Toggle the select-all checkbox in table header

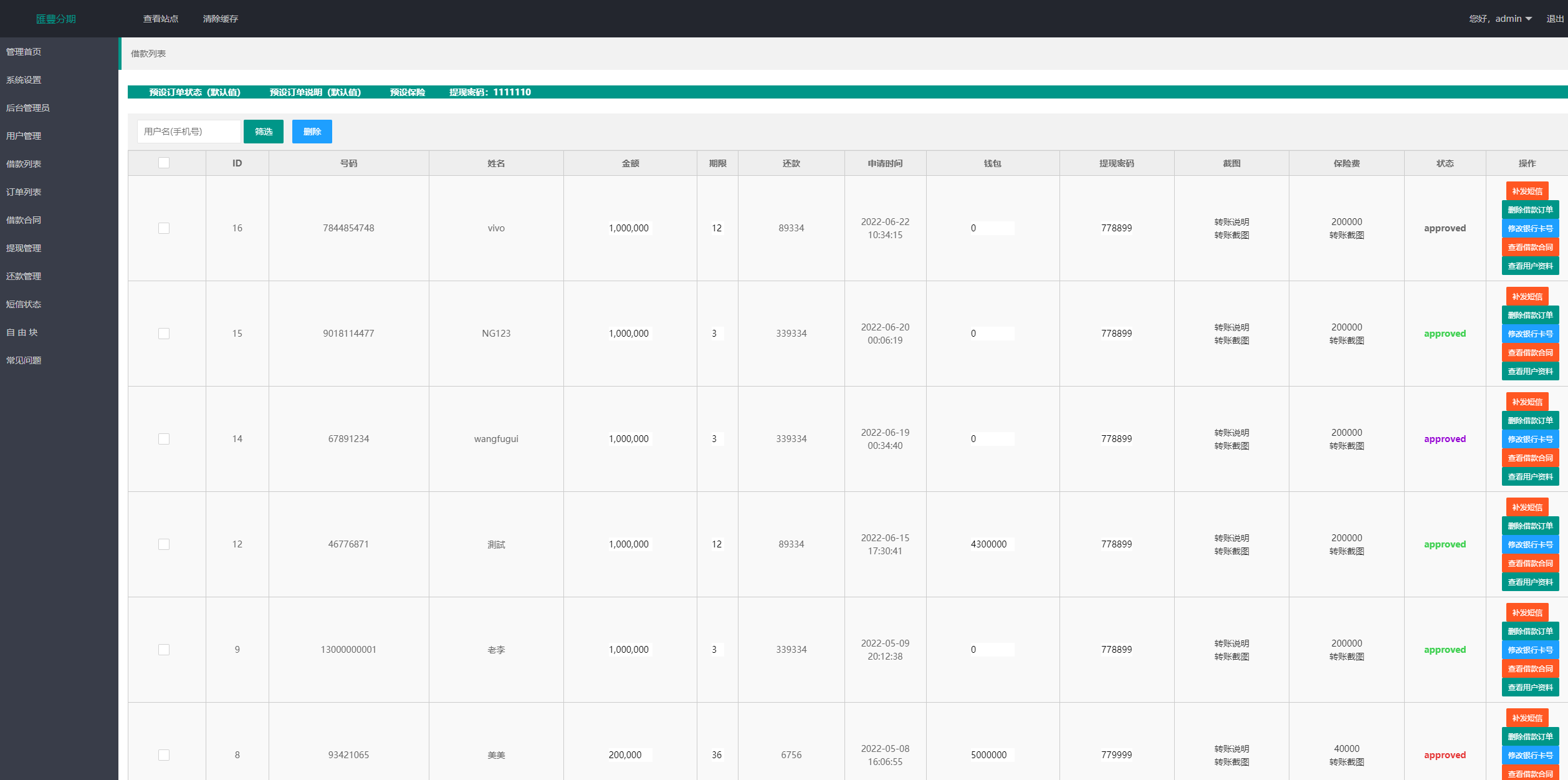(164, 163)
